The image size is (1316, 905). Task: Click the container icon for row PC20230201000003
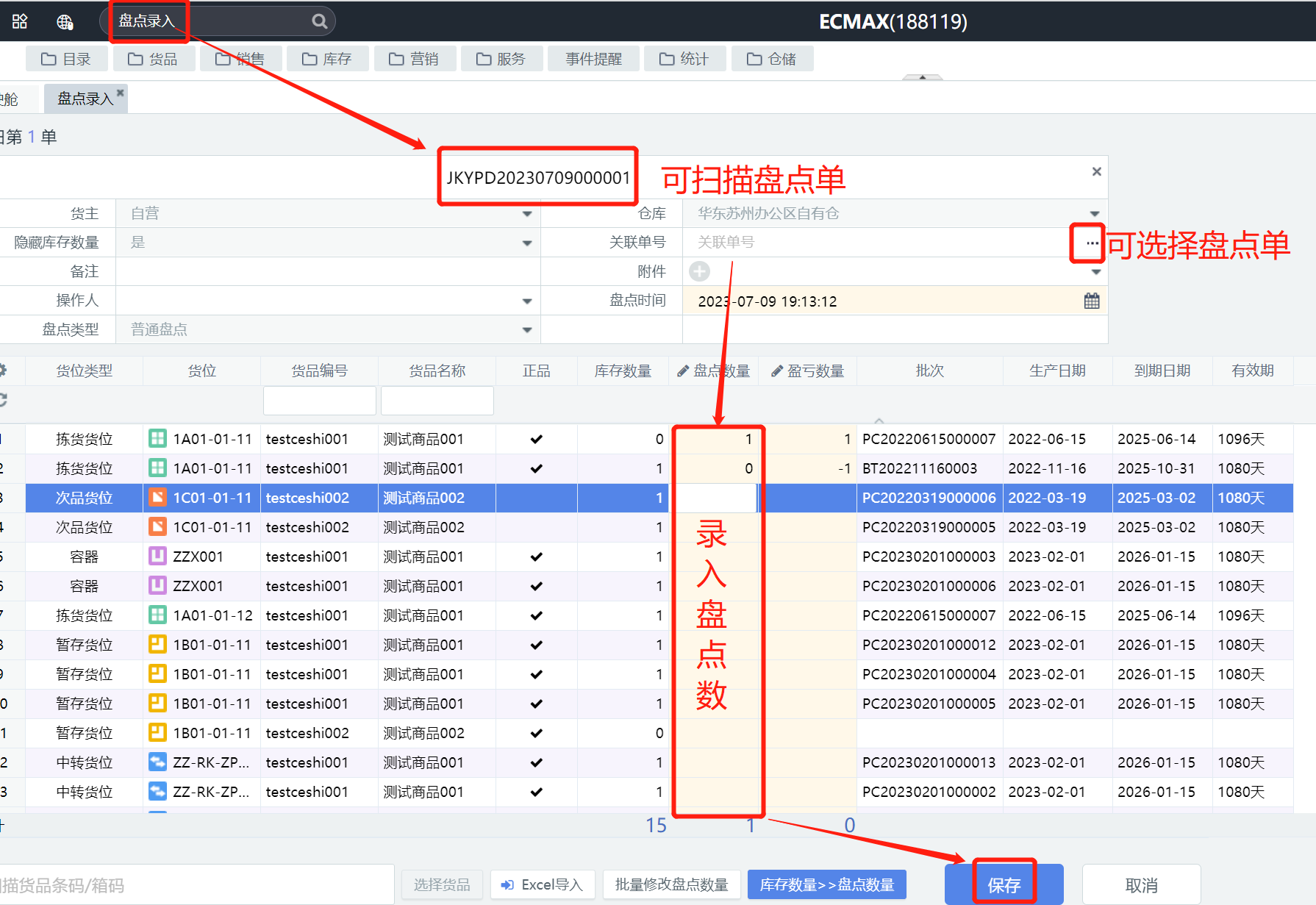(x=157, y=557)
